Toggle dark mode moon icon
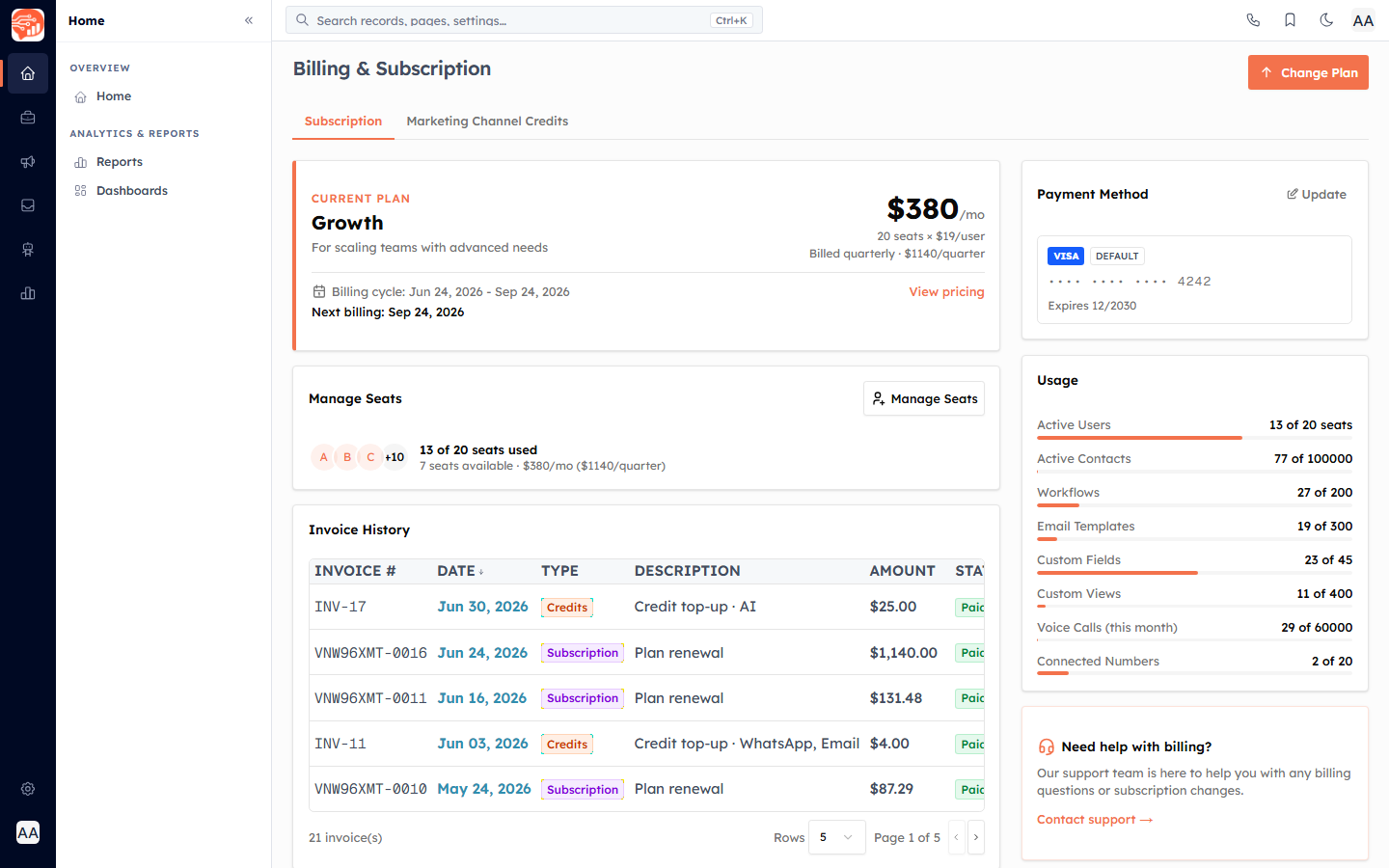This screenshot has width=1389, height=868. point(1326,20)
